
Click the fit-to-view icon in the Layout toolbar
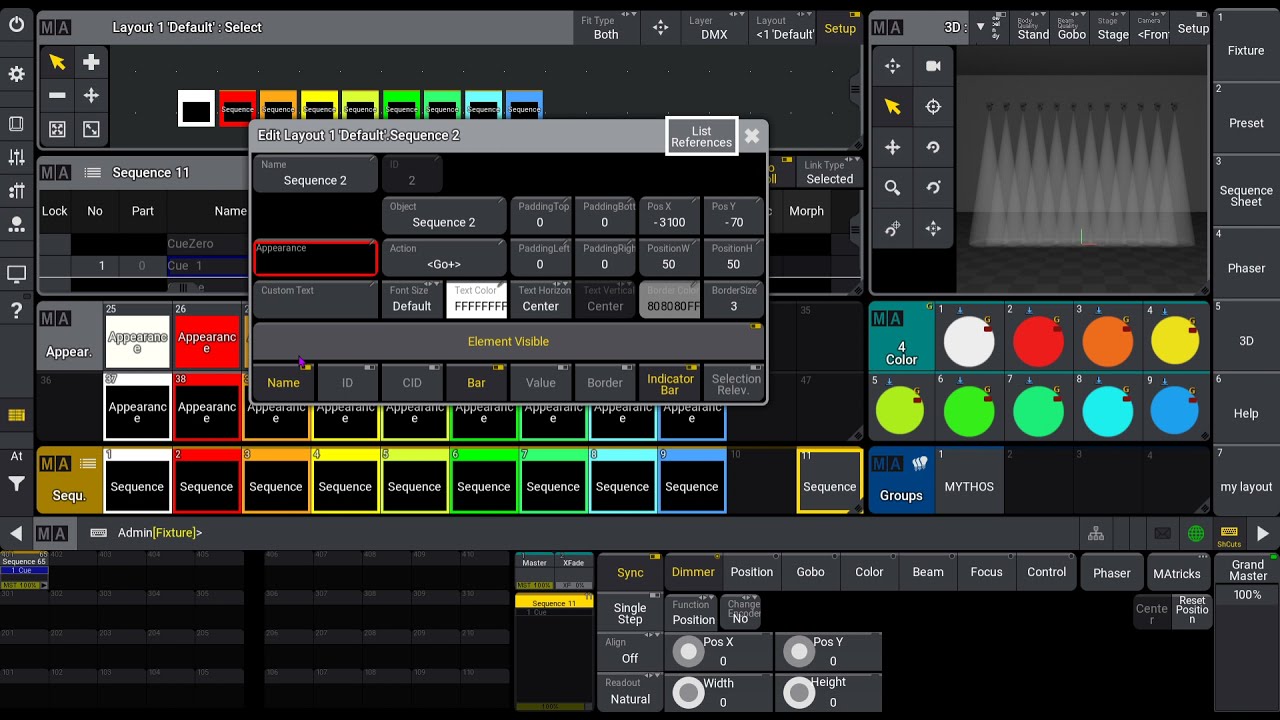57,129
